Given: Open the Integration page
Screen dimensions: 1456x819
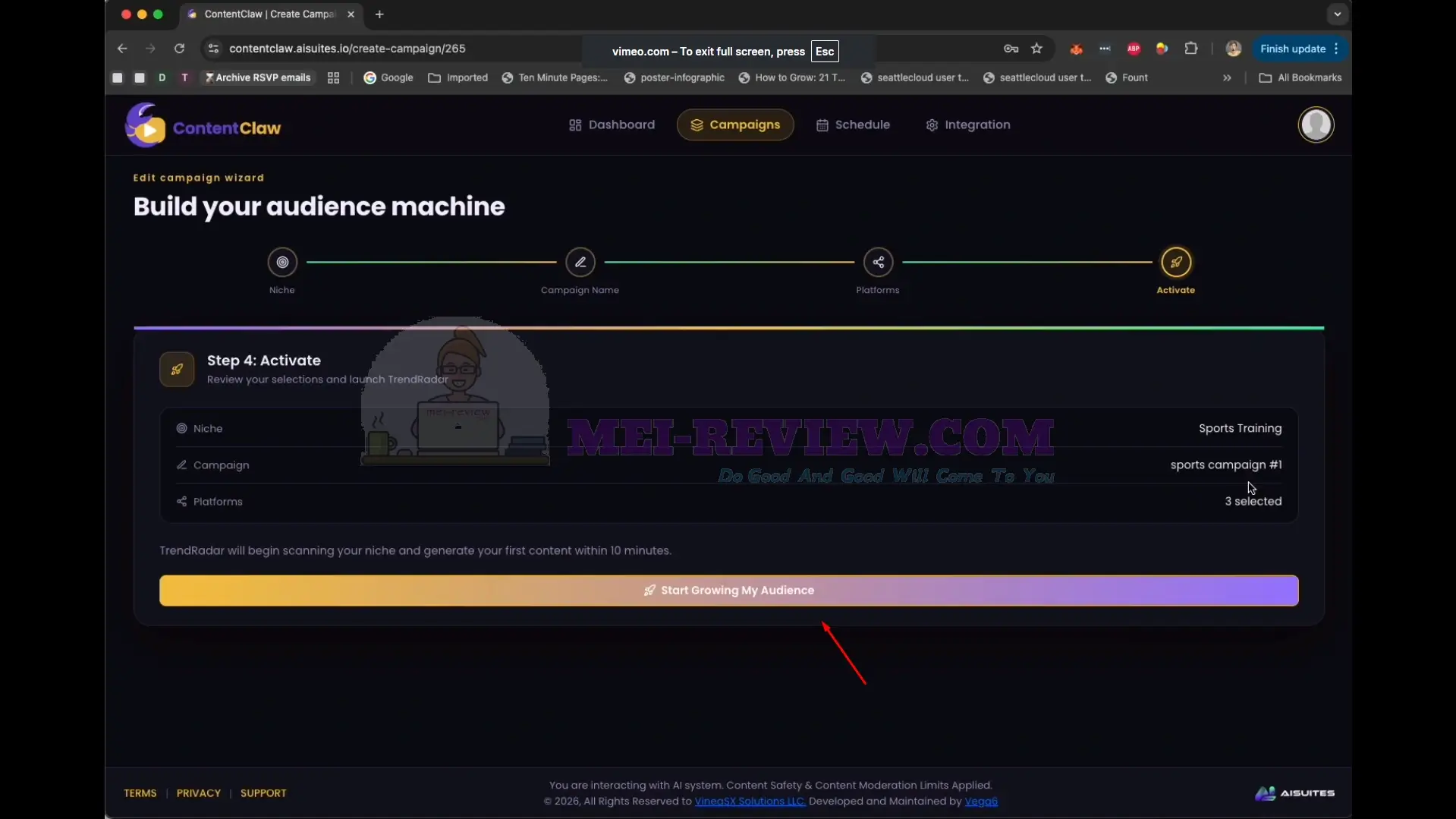Looking at the screenshot, I should click(x=968, y=124).
